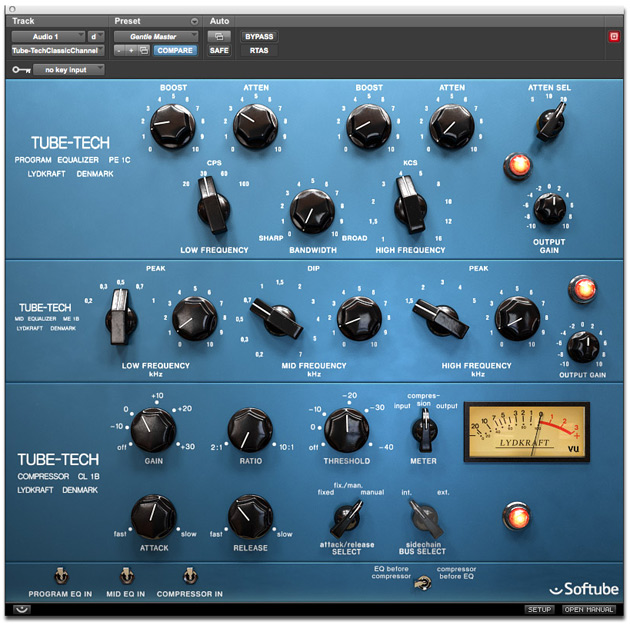Viewport: 630px width, 625px height.
Task: Click the METER input/compression/output selector
Action: pos(424,430)
